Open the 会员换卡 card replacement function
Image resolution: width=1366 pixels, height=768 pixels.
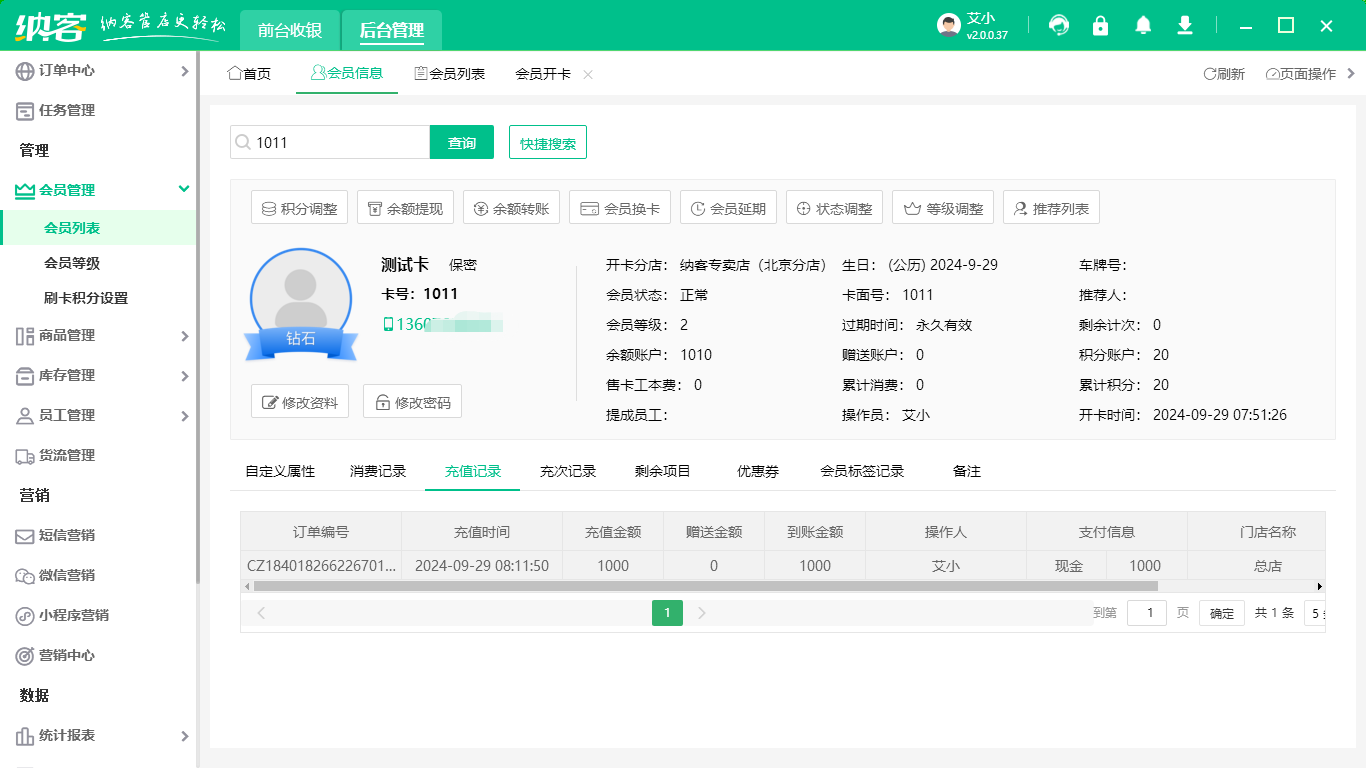click(x=618, y=207)
